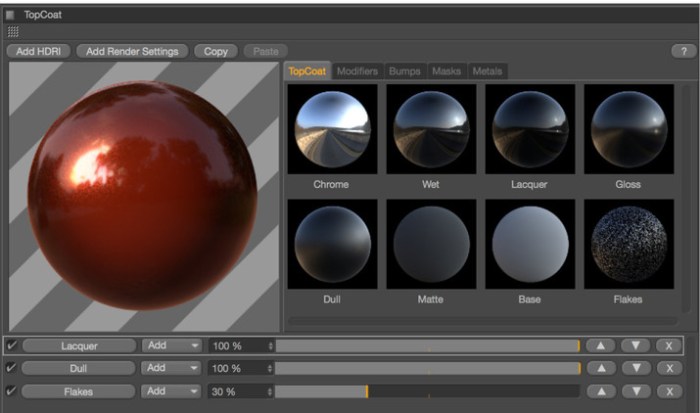
Task: Move the Dull layer down with arrow
Action: pyautogui.click(x=636, y=368)
